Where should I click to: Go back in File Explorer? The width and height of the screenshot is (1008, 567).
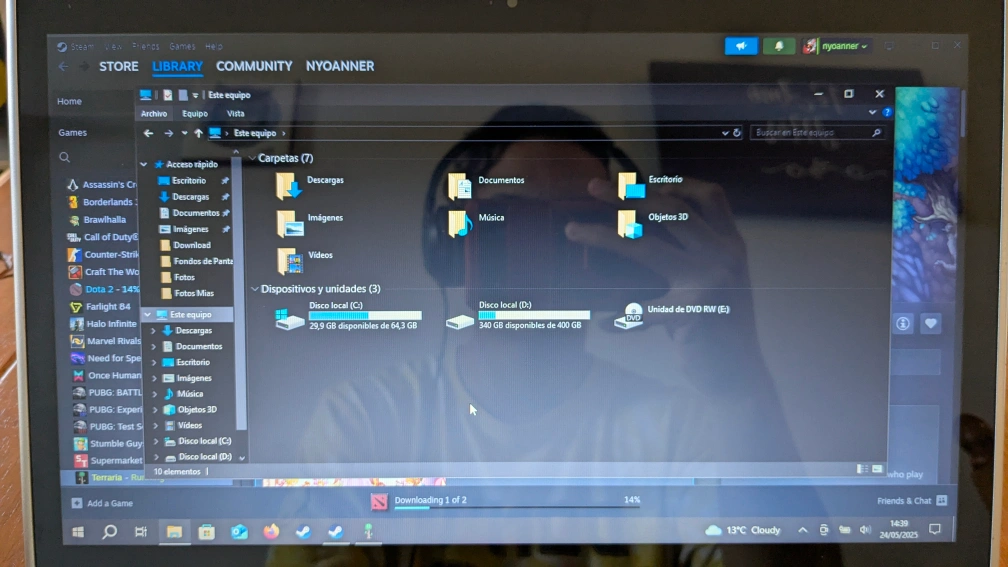coord(148,133)
